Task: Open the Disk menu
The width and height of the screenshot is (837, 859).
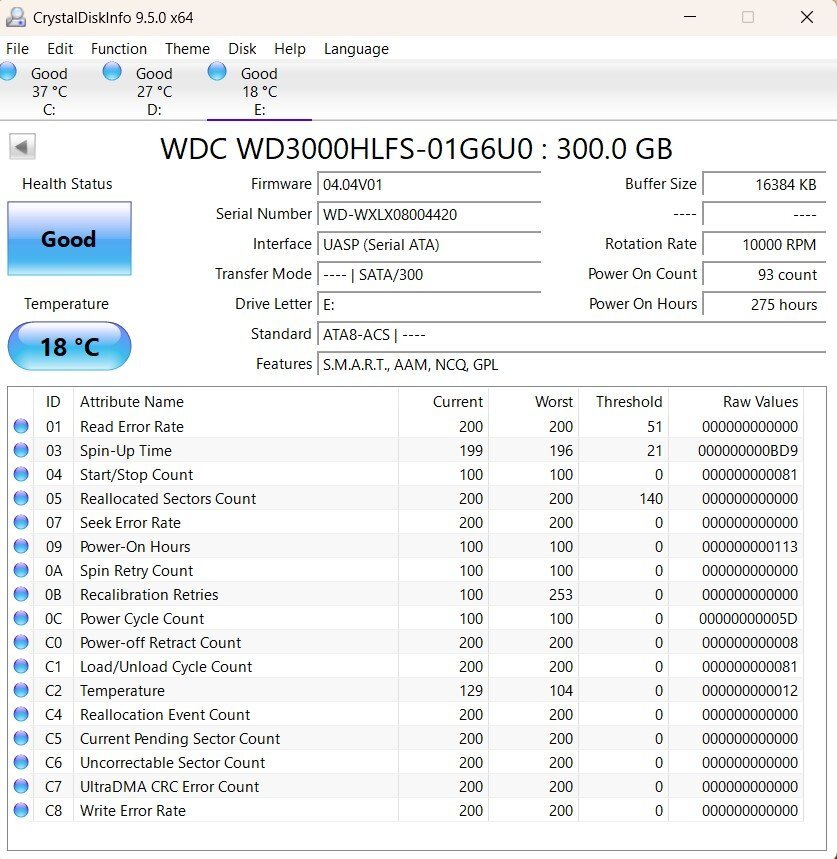Action: 242,49
